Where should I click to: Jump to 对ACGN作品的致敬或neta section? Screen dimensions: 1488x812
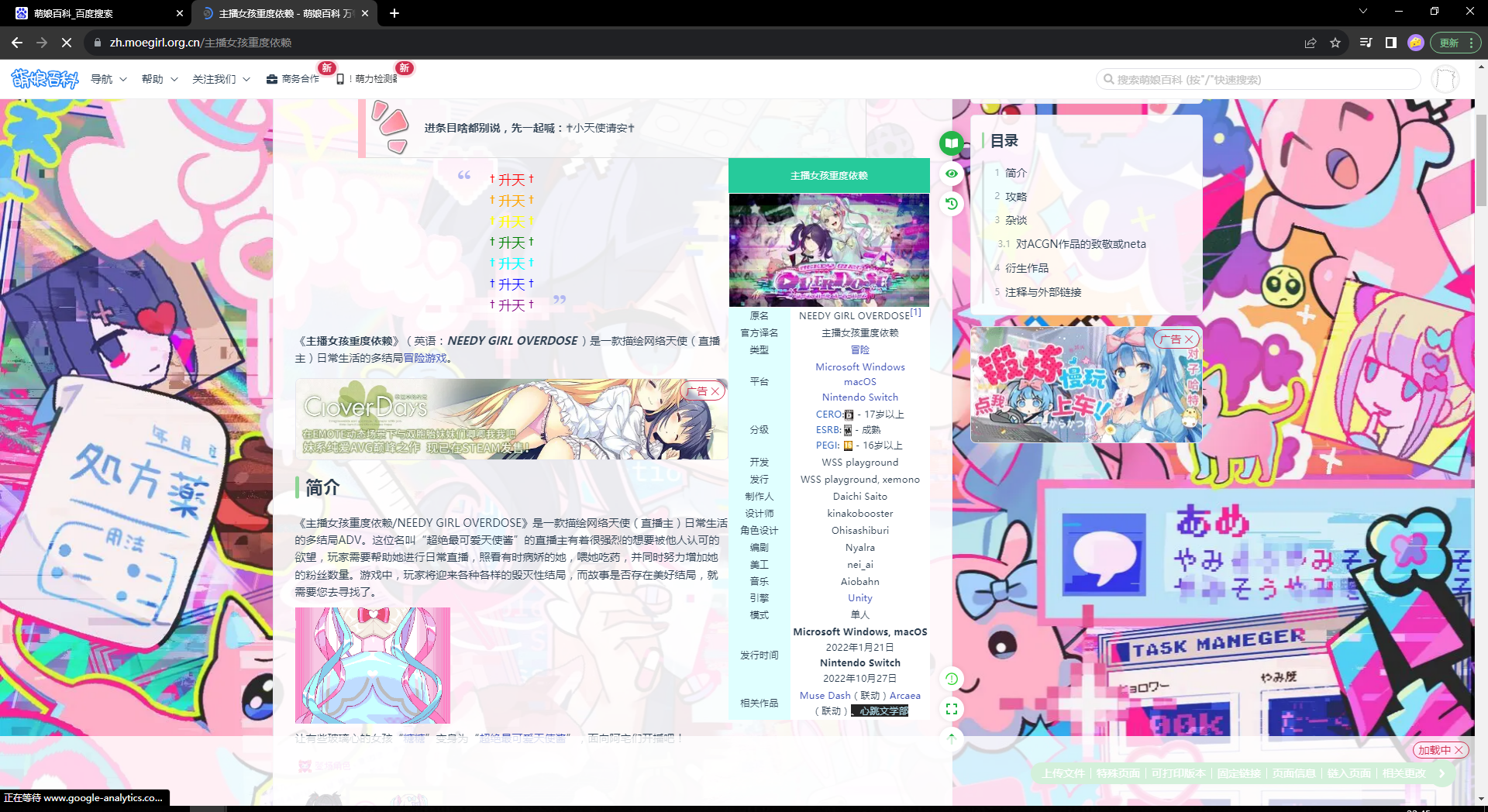pyautogui.click(x=1080, y=244)
